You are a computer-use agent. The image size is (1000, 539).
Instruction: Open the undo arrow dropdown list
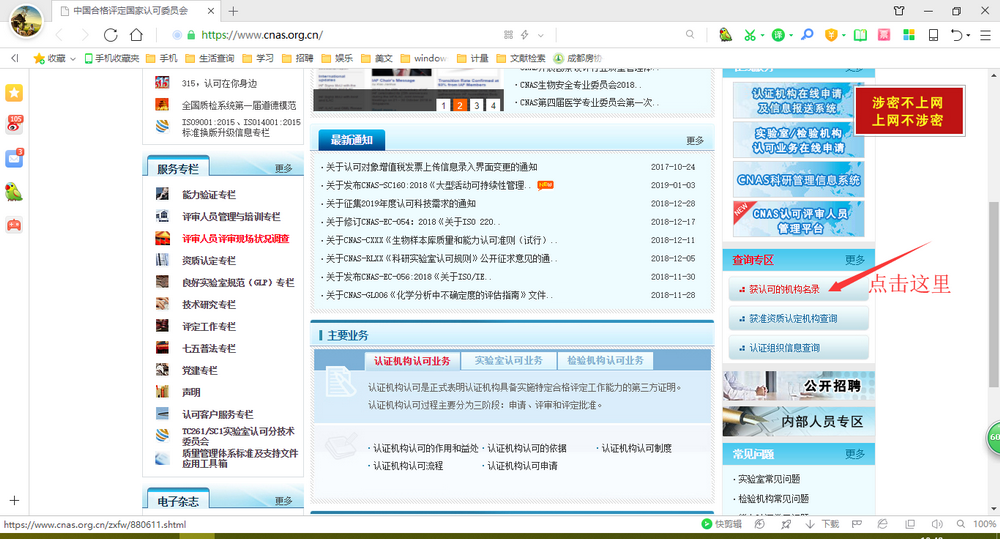coord(968,36)
